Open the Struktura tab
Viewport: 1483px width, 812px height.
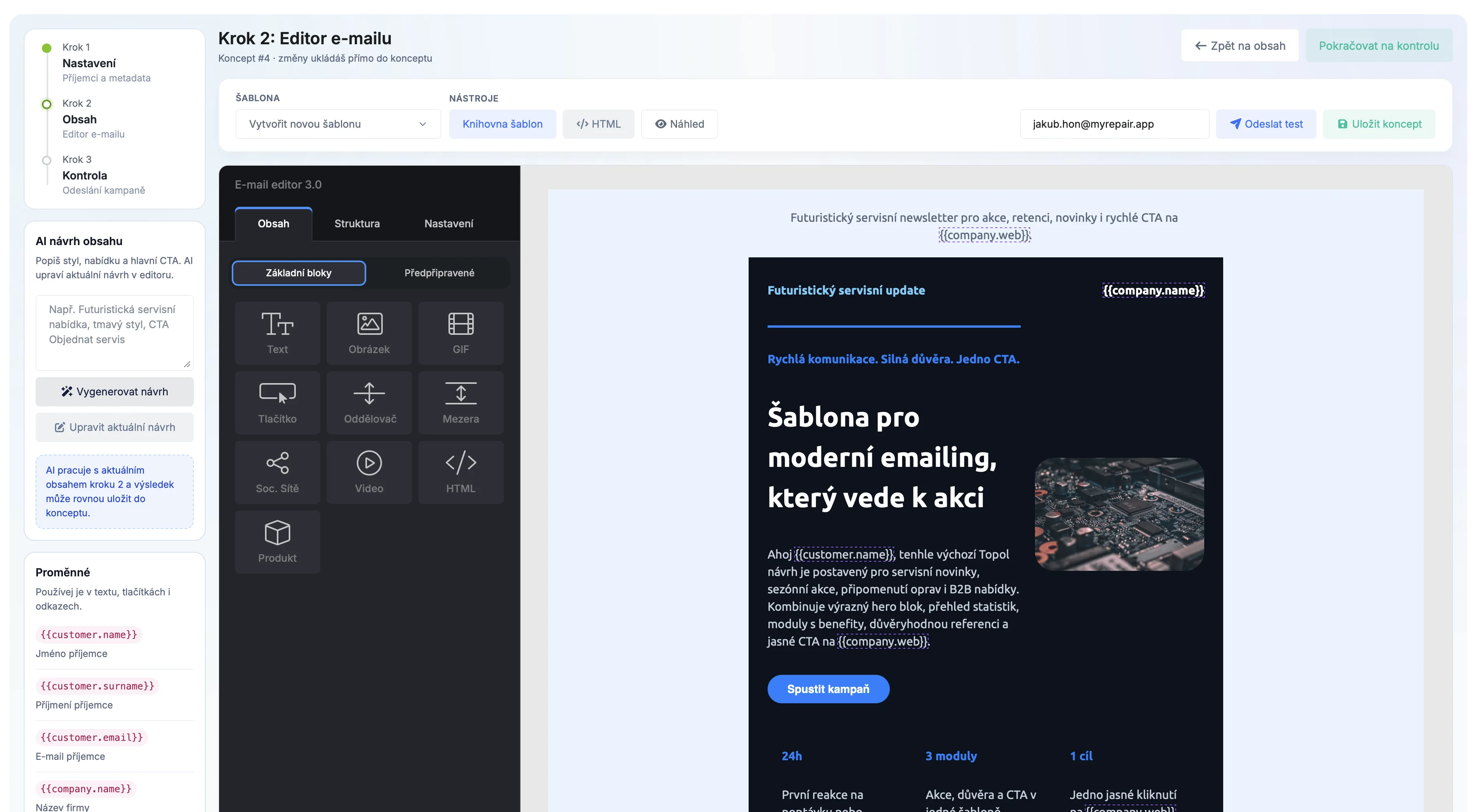(357, 223)
